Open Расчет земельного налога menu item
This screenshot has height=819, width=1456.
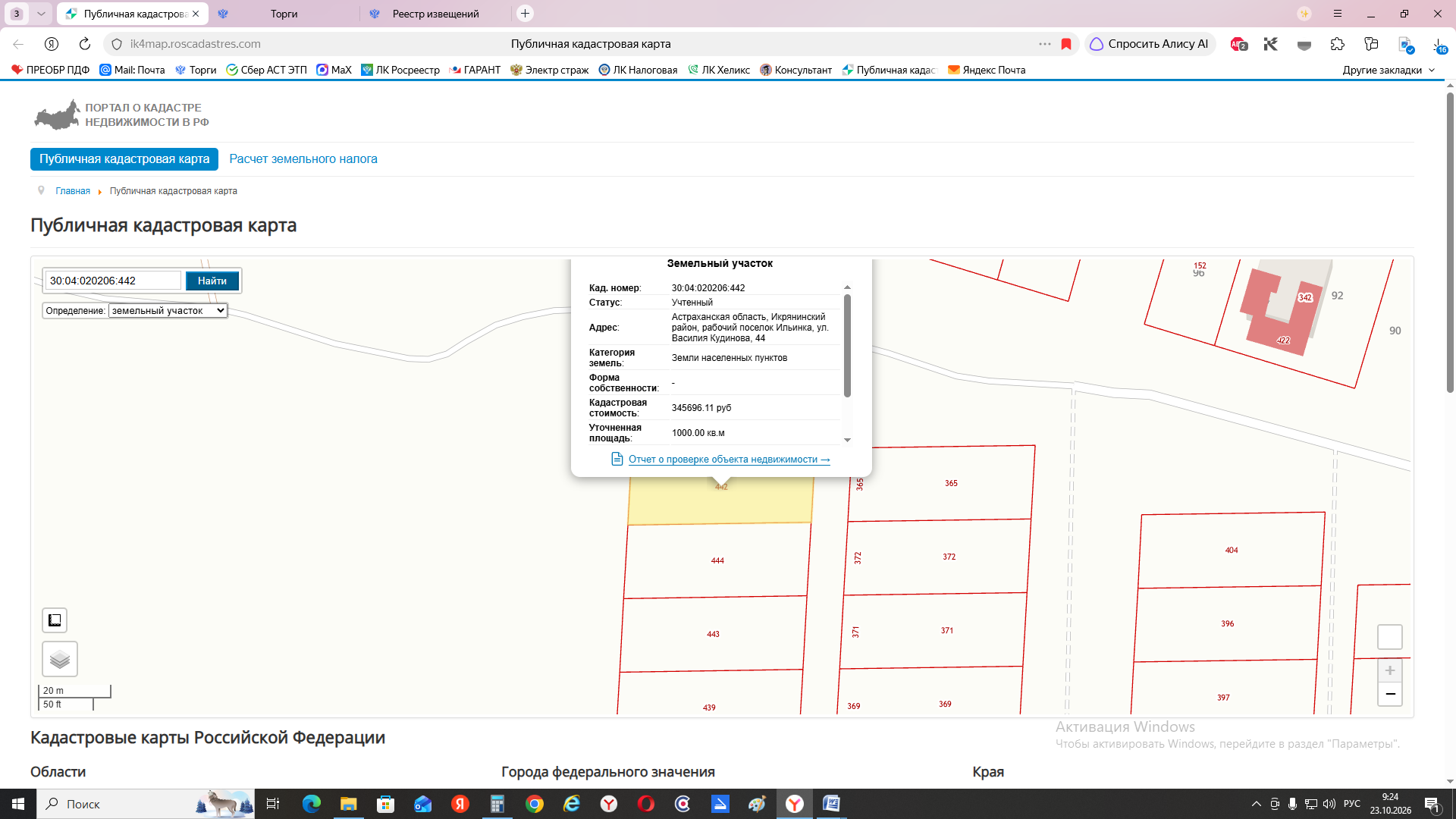303,159
